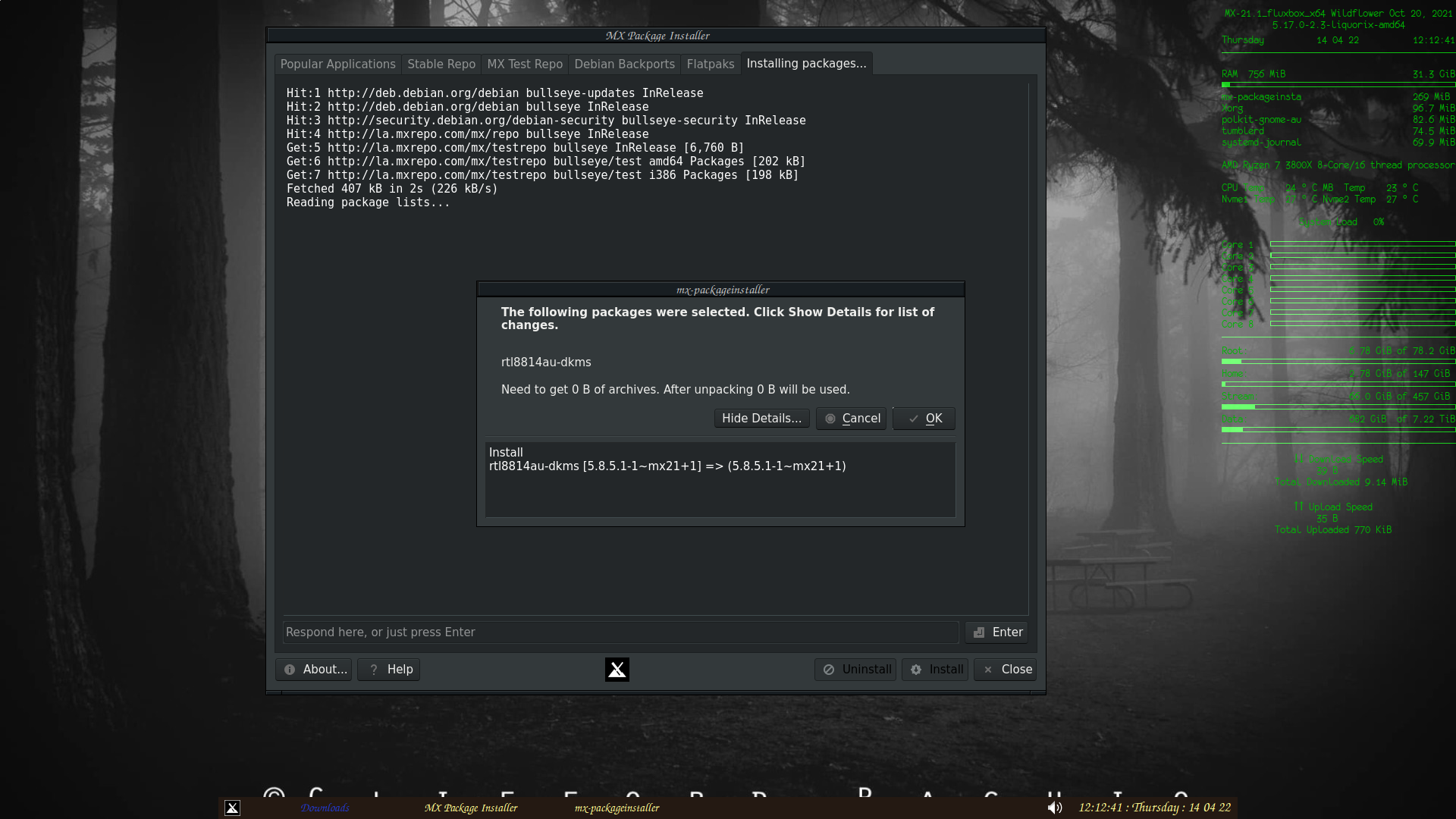Screen dimensions: 1456x819
Task: Click the 'Hit:1 http://deb.debian.org' output line
Action: (494, 93)
